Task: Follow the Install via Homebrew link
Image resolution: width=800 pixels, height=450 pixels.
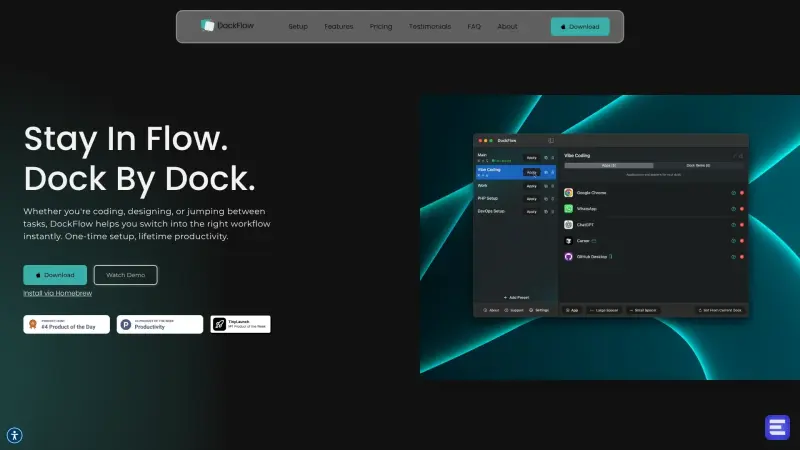Action: pyautogui.click(x=58, y=293)
